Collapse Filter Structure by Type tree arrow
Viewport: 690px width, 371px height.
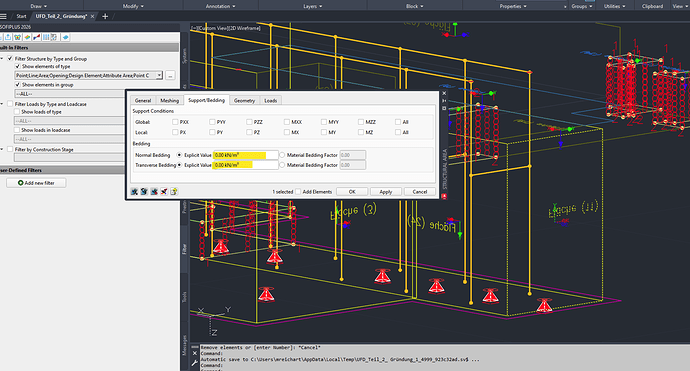coord(2,59)
